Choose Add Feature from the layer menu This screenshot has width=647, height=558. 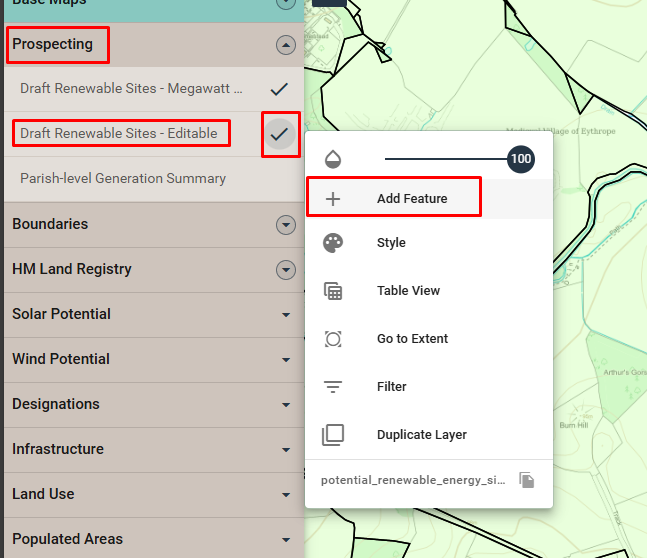point(429,199)
